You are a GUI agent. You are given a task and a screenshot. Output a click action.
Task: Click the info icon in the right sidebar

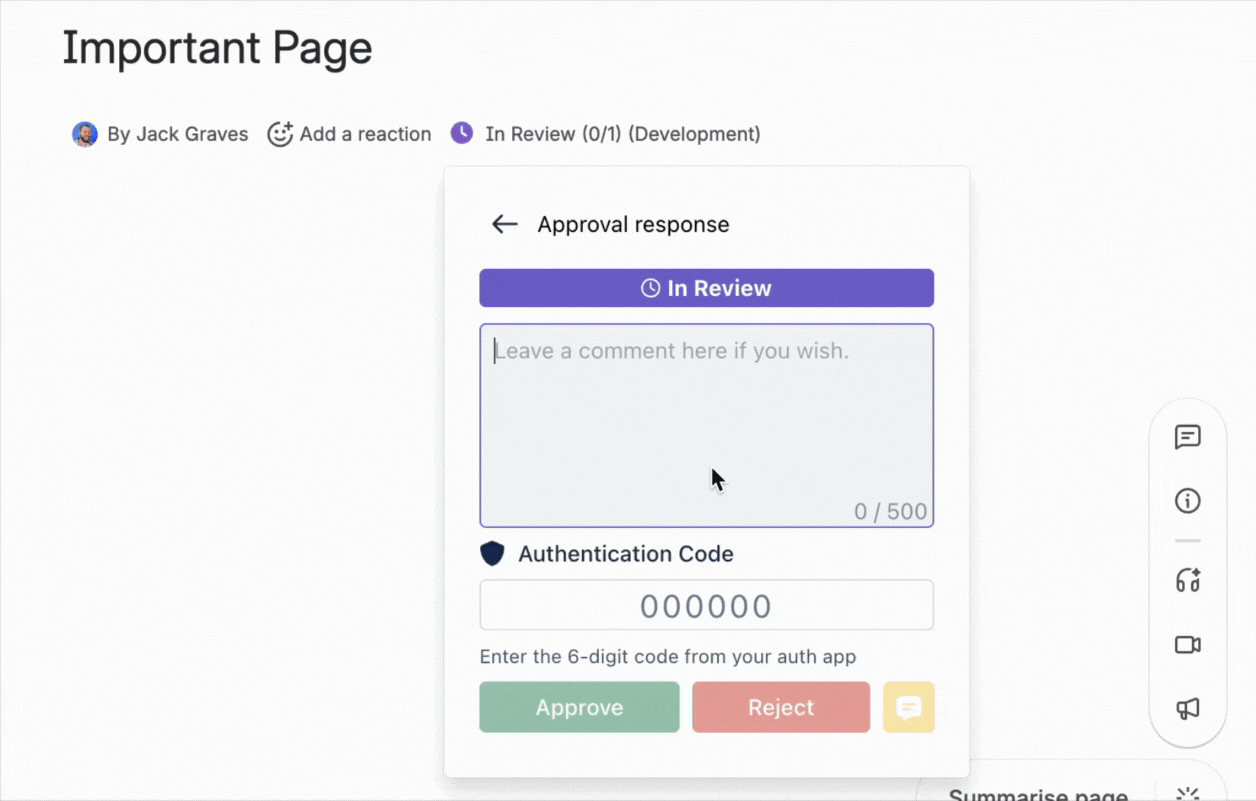coord(1187,501)
